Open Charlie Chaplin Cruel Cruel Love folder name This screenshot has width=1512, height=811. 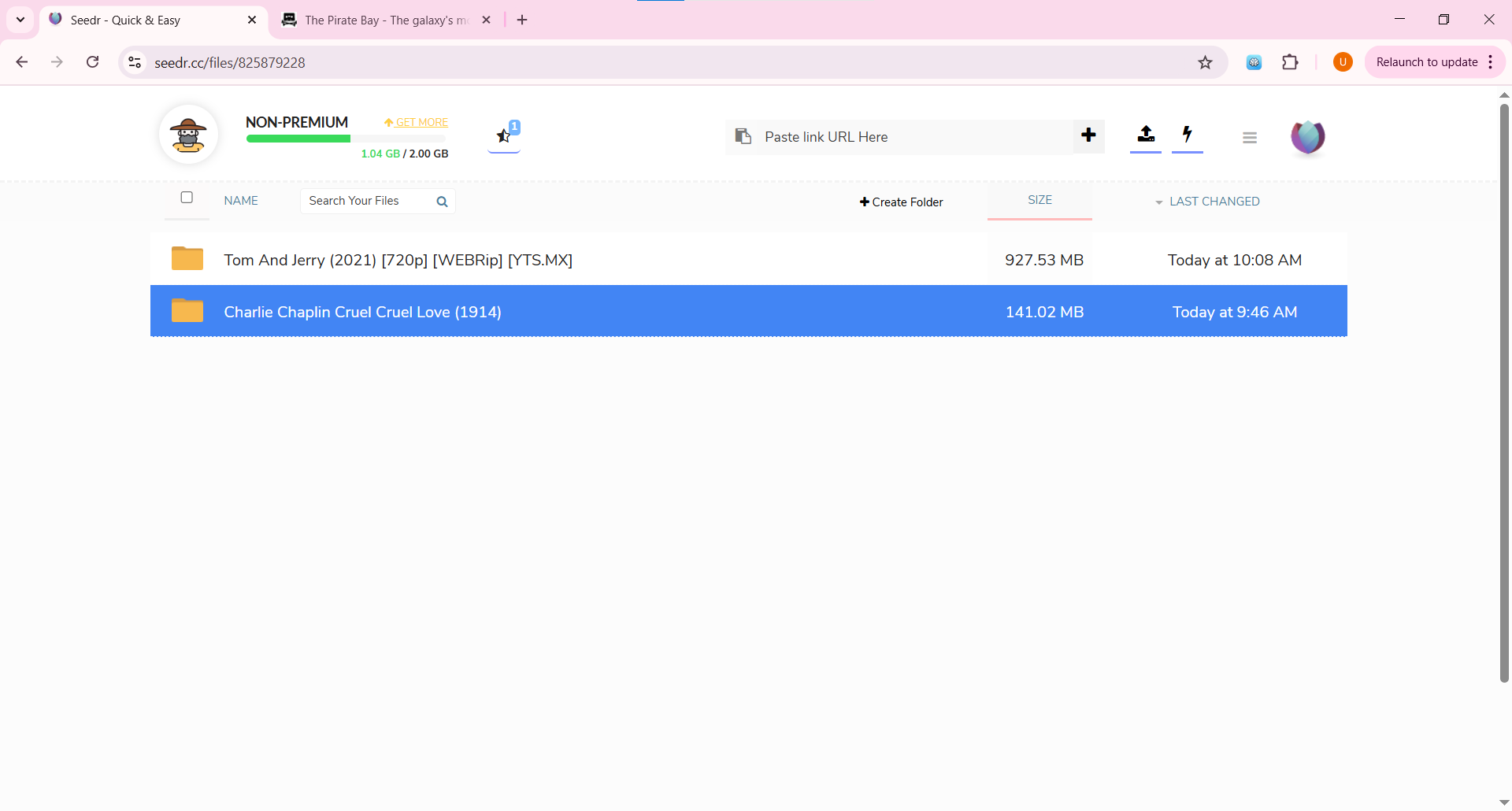[x=362, y=312]
